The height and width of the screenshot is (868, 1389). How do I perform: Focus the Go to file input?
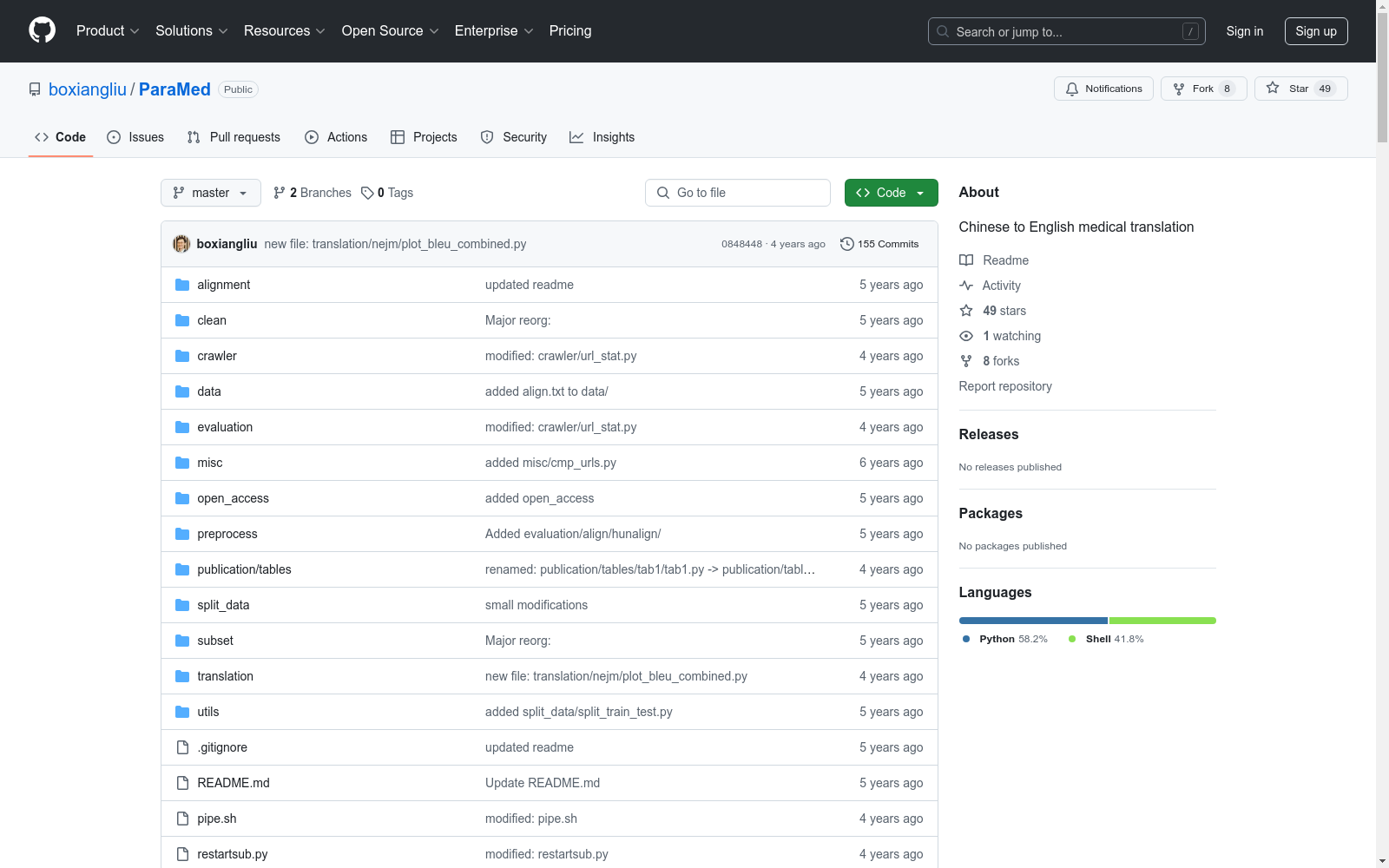738,193
